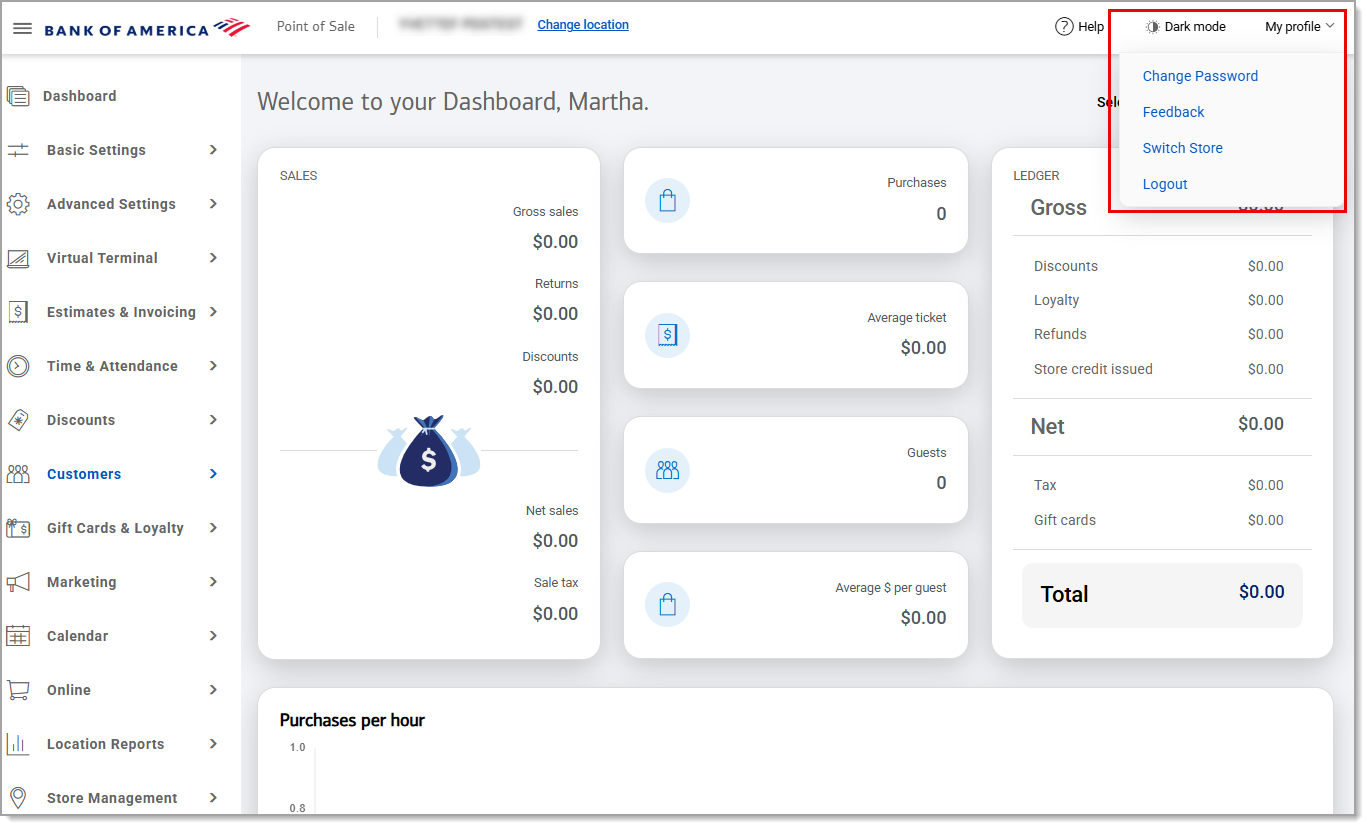Expand Advanced Settings chevron

coord(213,204)
